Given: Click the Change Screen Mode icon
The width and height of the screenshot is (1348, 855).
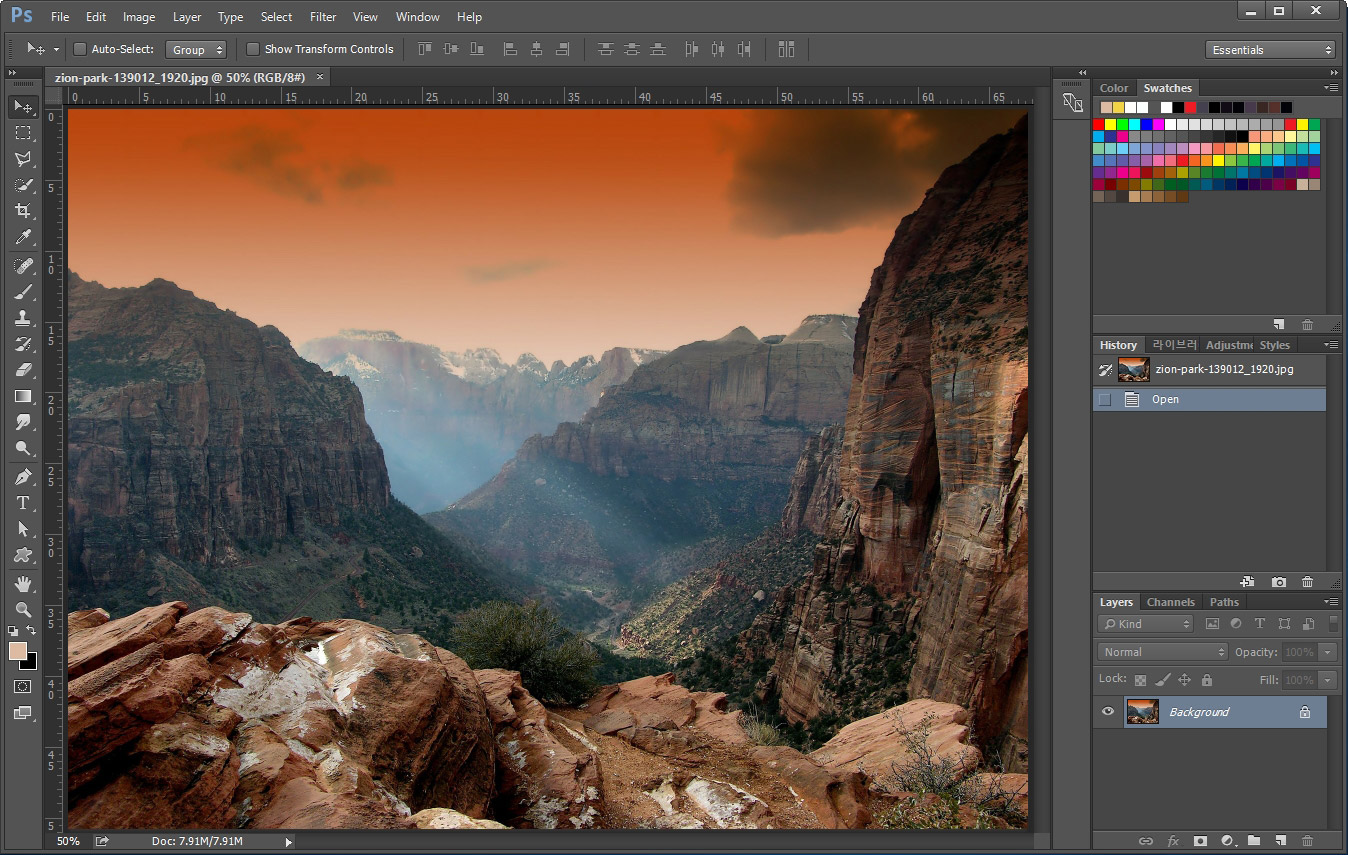Looking at the screenshot, I should tap(23, 713).
